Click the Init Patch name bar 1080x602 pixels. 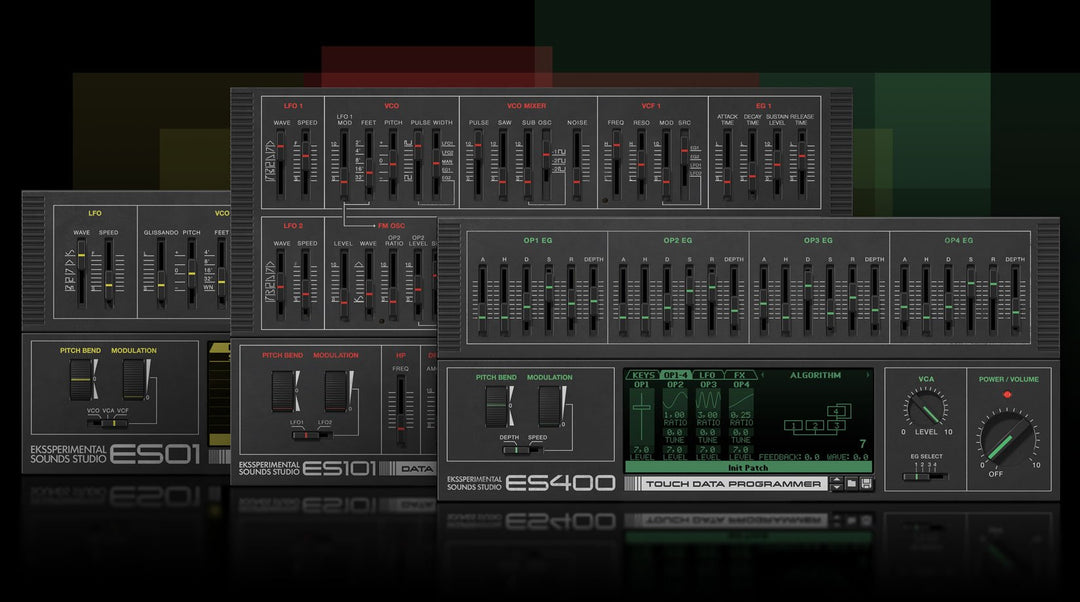click(x=748, y=468)
